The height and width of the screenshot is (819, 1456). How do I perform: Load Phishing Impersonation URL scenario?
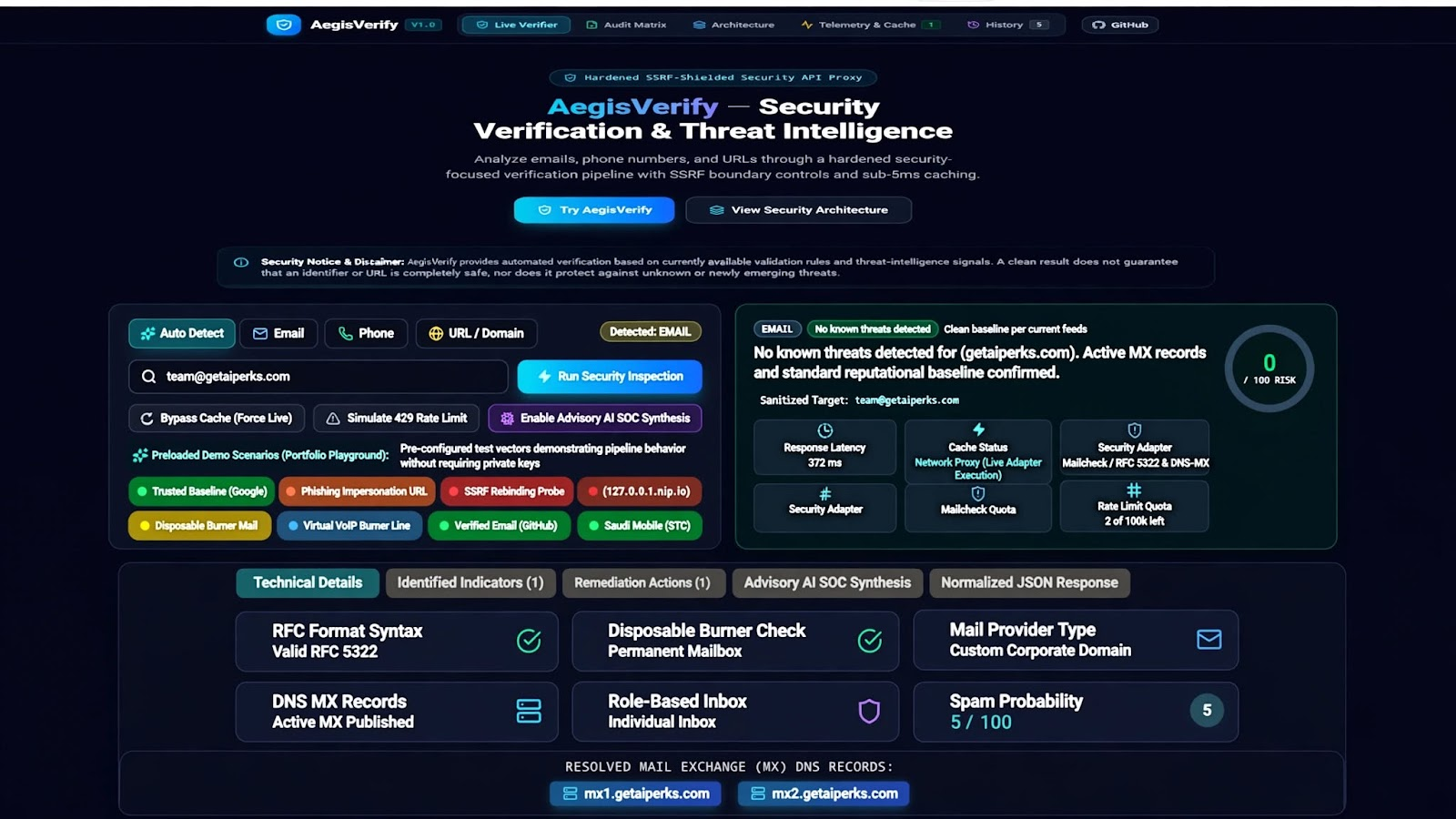(x=357, y=491)
